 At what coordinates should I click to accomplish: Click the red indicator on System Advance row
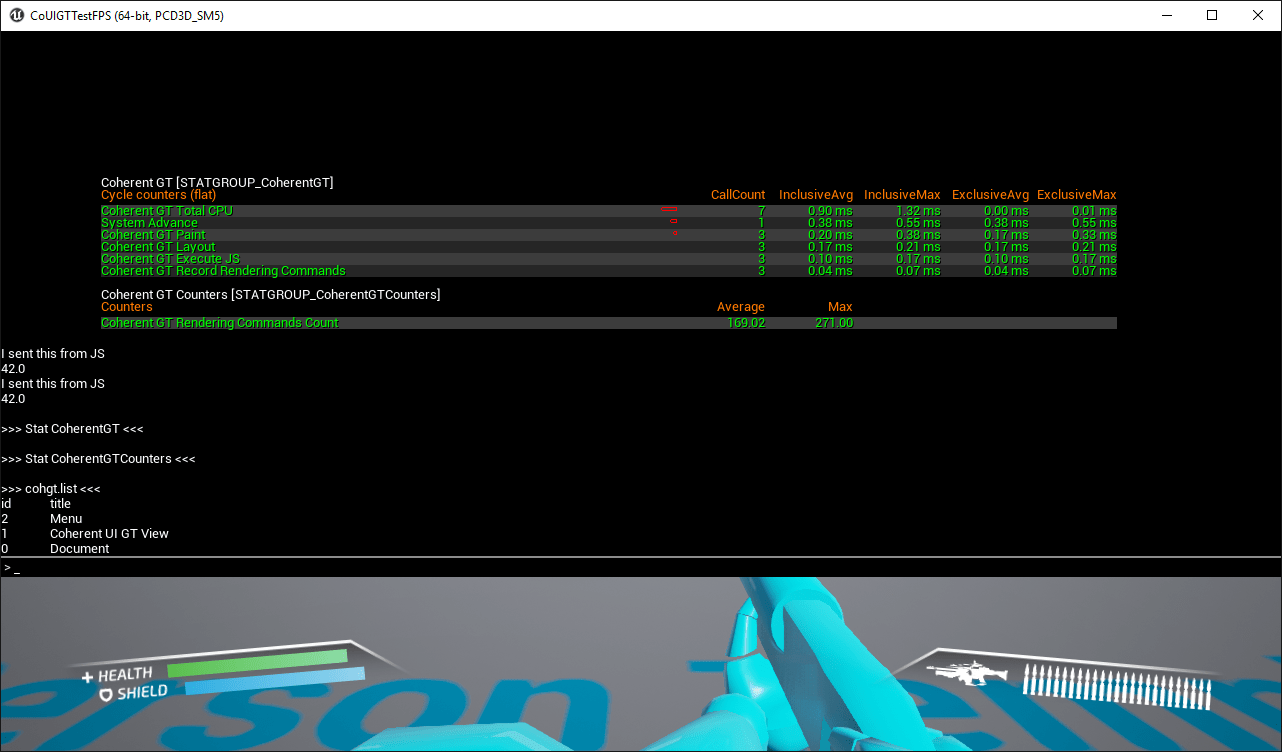(675, 221)
